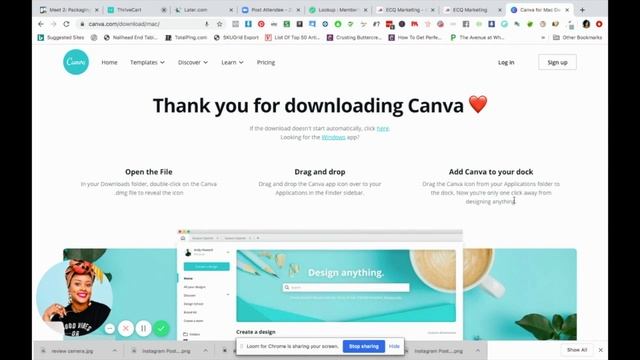640x360 pixels.
Task: Open SKUGrid Export bookmark
Action: pyautogui.click(x=236, y=38)
